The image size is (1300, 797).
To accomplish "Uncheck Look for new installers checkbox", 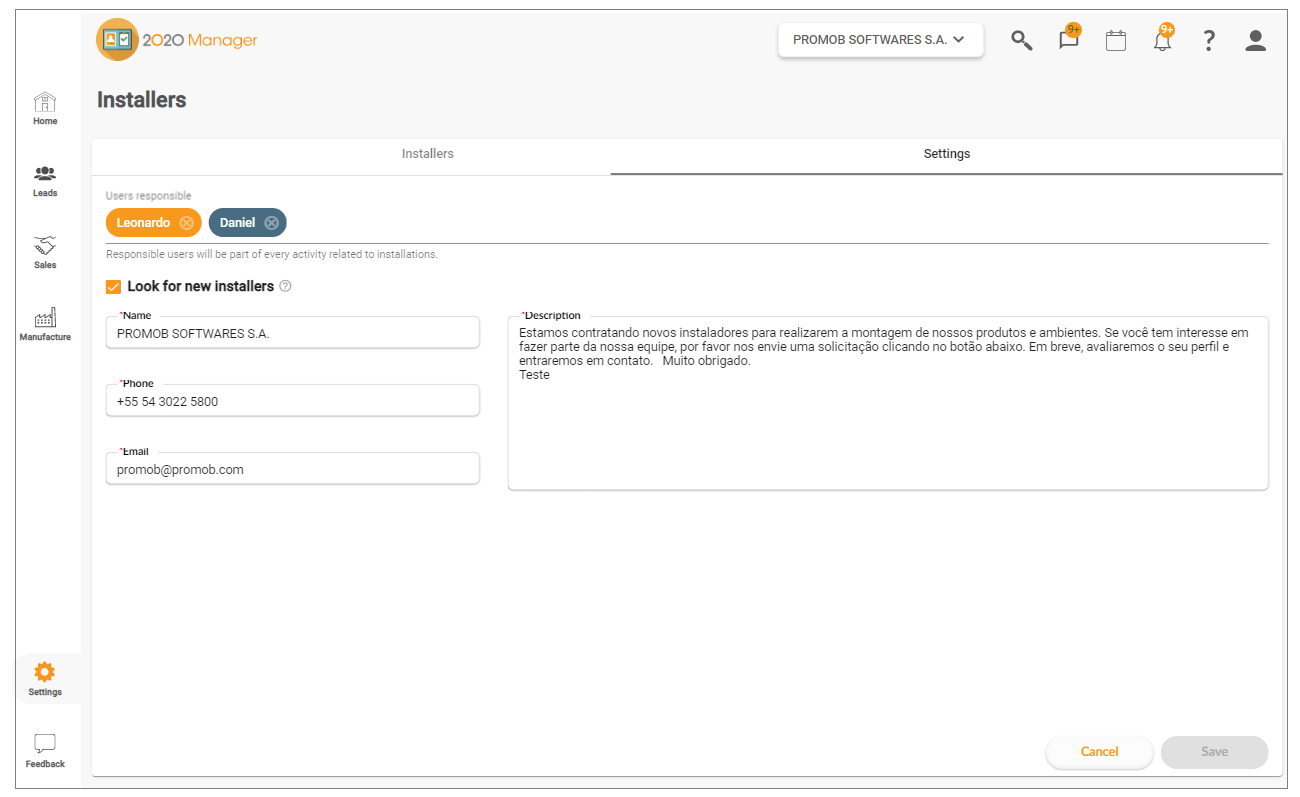I will tap(113, 287).
